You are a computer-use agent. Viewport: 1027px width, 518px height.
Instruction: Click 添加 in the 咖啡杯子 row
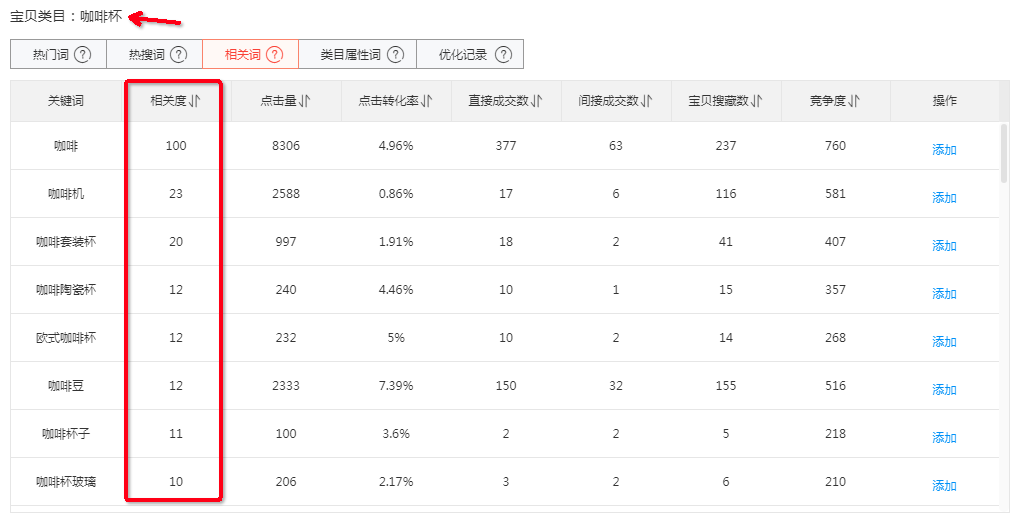click(944, 437)
